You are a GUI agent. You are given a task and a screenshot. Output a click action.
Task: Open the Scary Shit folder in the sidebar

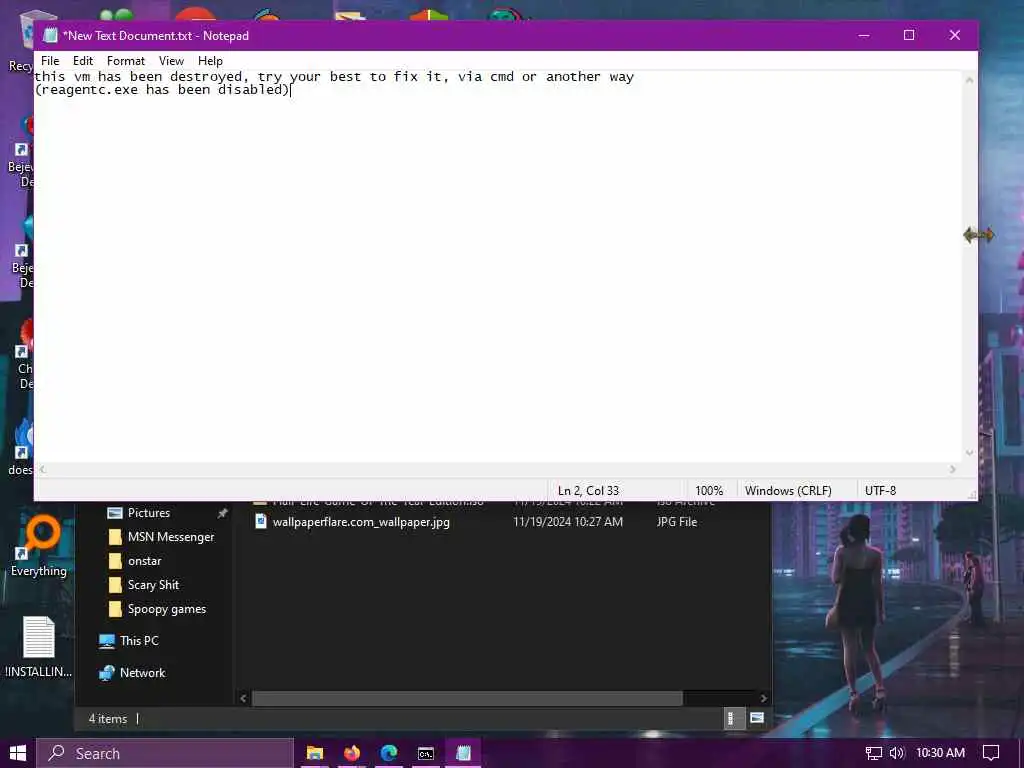coord(153,585)
